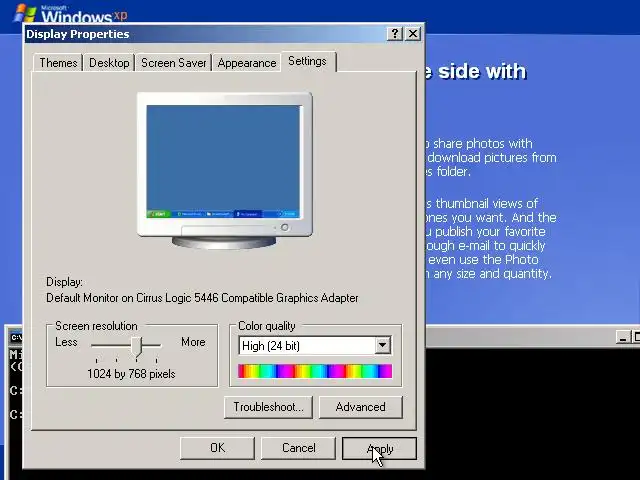Viewport: 640px width, 480px height.
Task: Click the color spectrum preview bar
Action: (x=315, y=371)
